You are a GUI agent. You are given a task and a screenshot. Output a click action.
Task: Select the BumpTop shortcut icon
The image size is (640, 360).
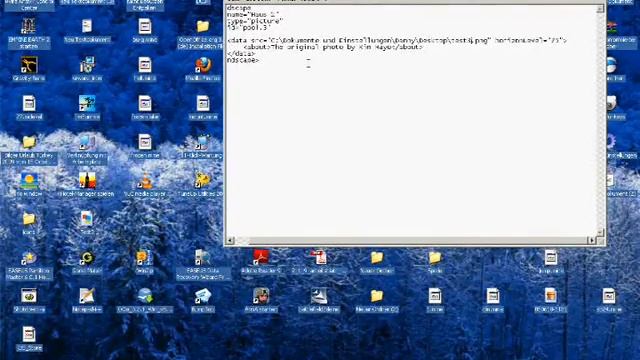click(203, 296)
